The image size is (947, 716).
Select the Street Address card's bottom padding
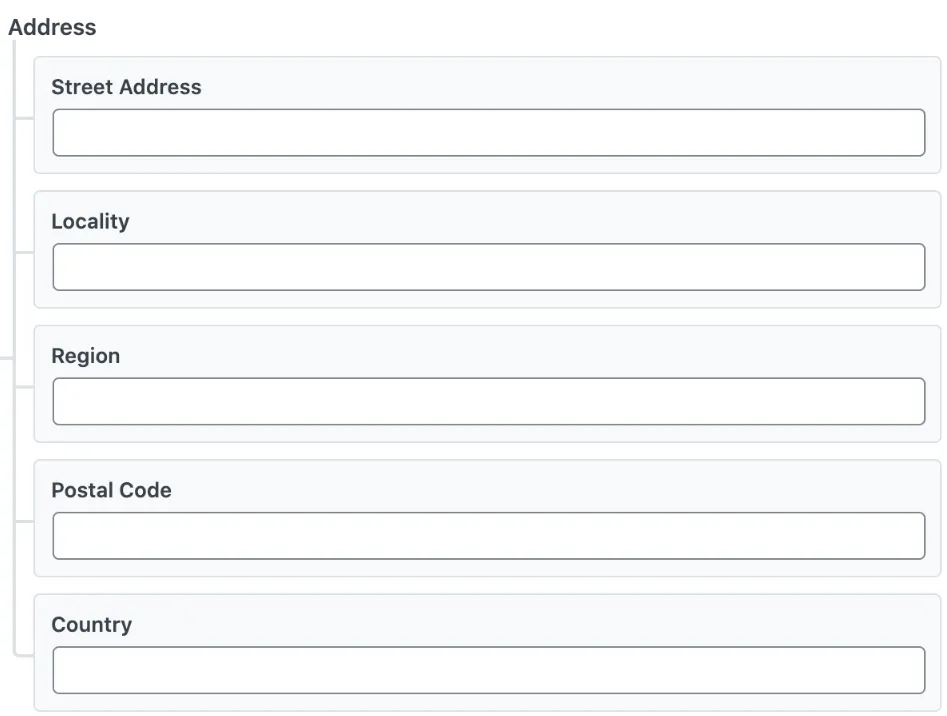(x=487, y=165)
